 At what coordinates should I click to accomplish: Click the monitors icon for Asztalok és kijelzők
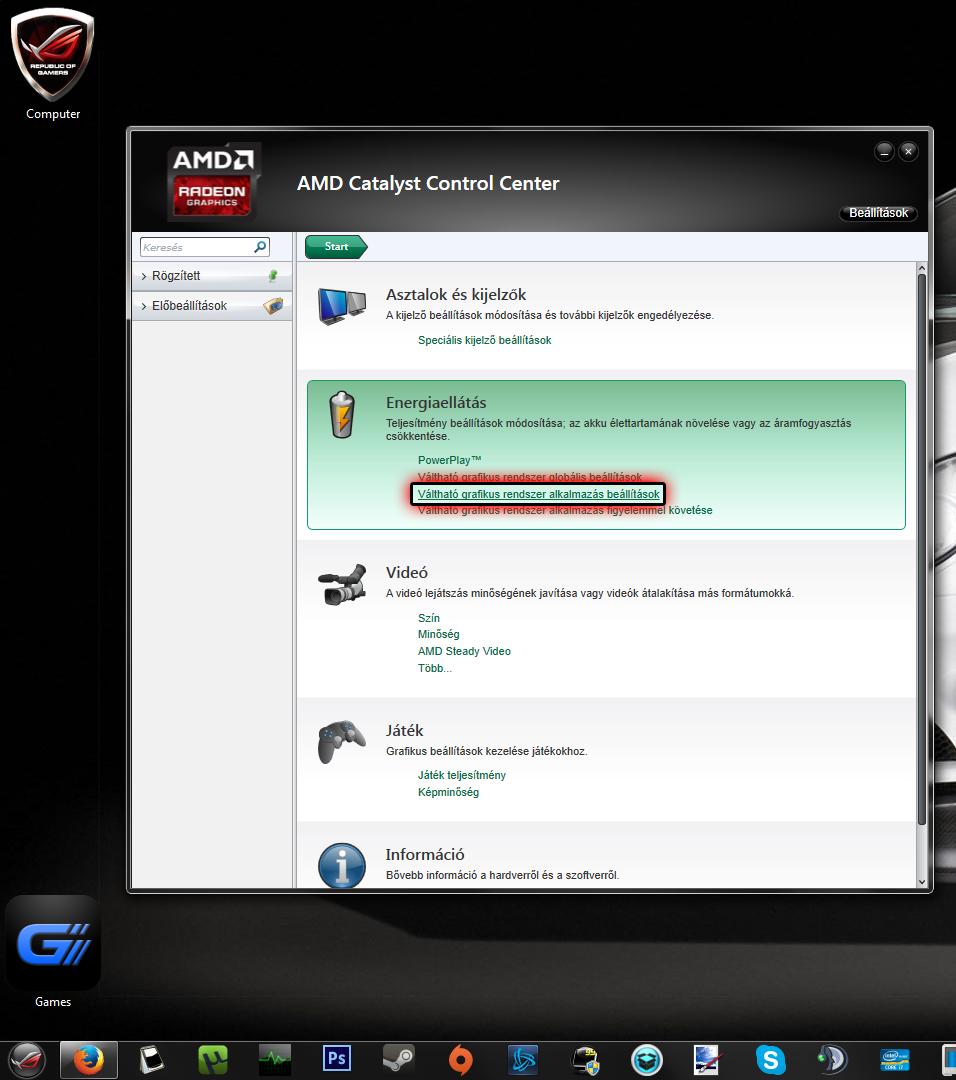(342, 306)
